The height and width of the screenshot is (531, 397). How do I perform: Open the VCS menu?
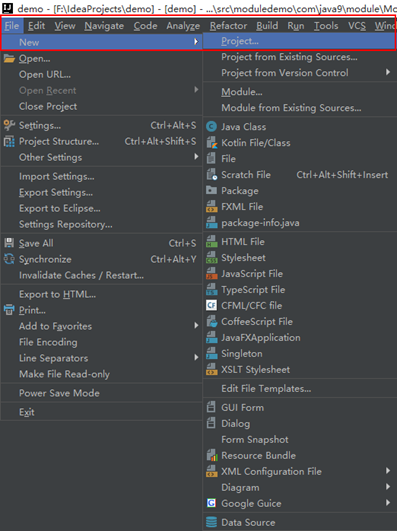pyautogui.click(x=357, y=26)
